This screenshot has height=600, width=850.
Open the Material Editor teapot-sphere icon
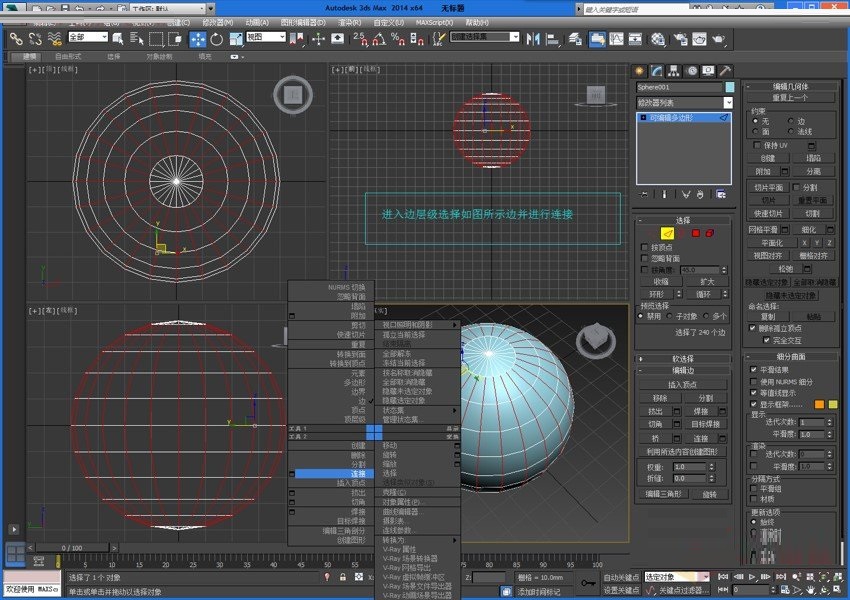[x=658, y=39]
